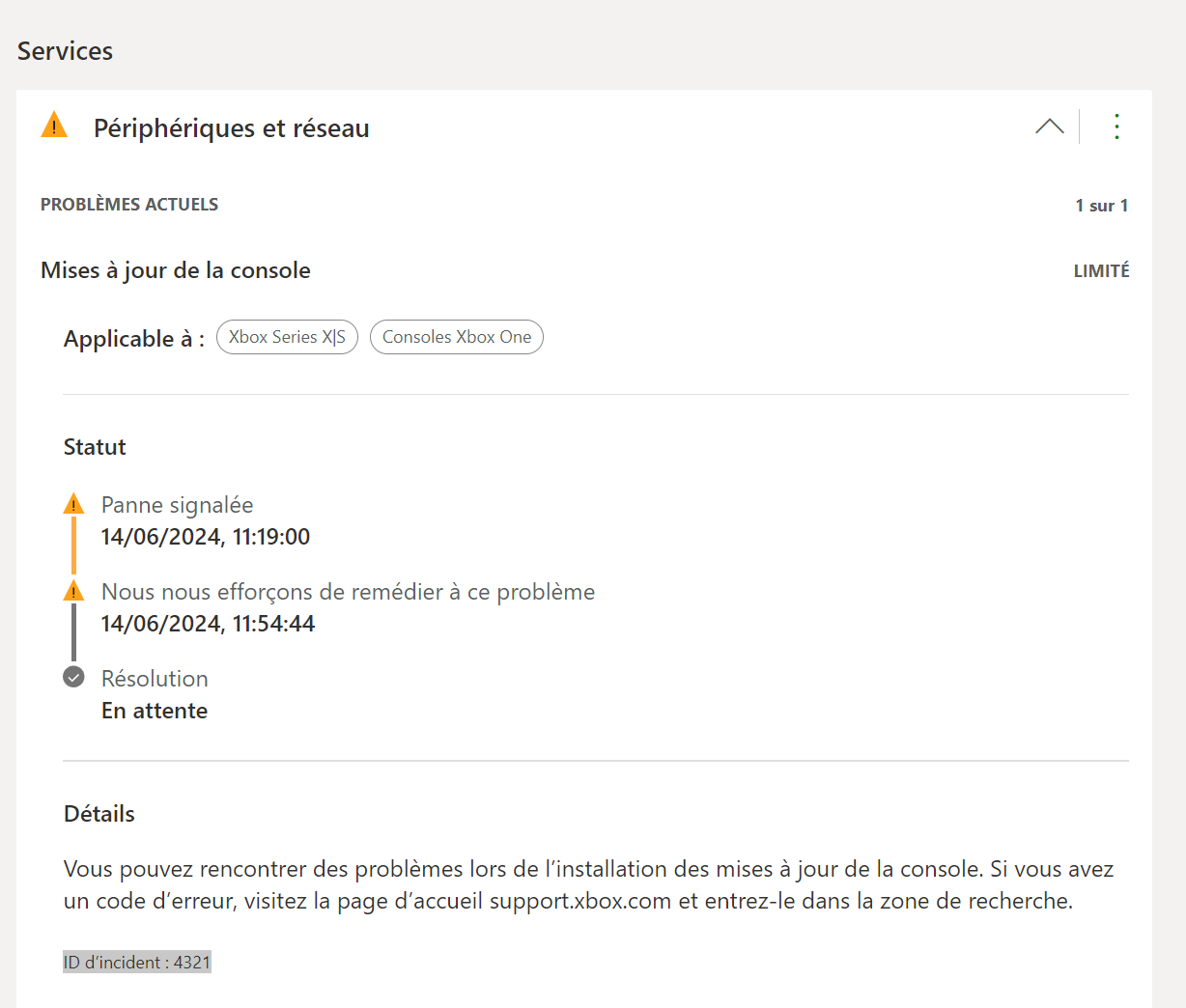This screenshot has width=1186, height=1008.
Task: Click support.xbox.com in the details text
Action: (x=579, y=902)
